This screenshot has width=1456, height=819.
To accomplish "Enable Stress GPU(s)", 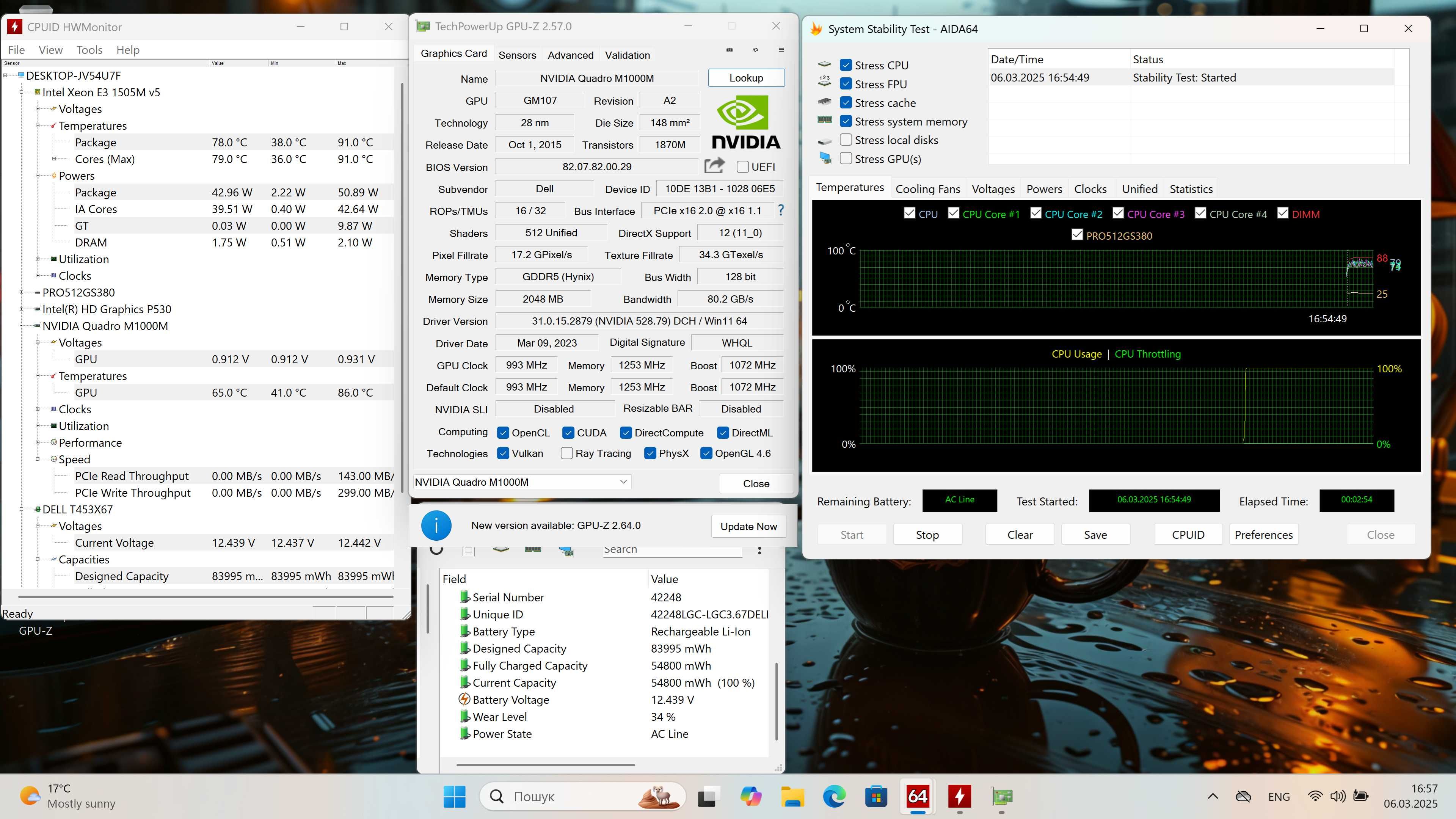I will [846, 158].
